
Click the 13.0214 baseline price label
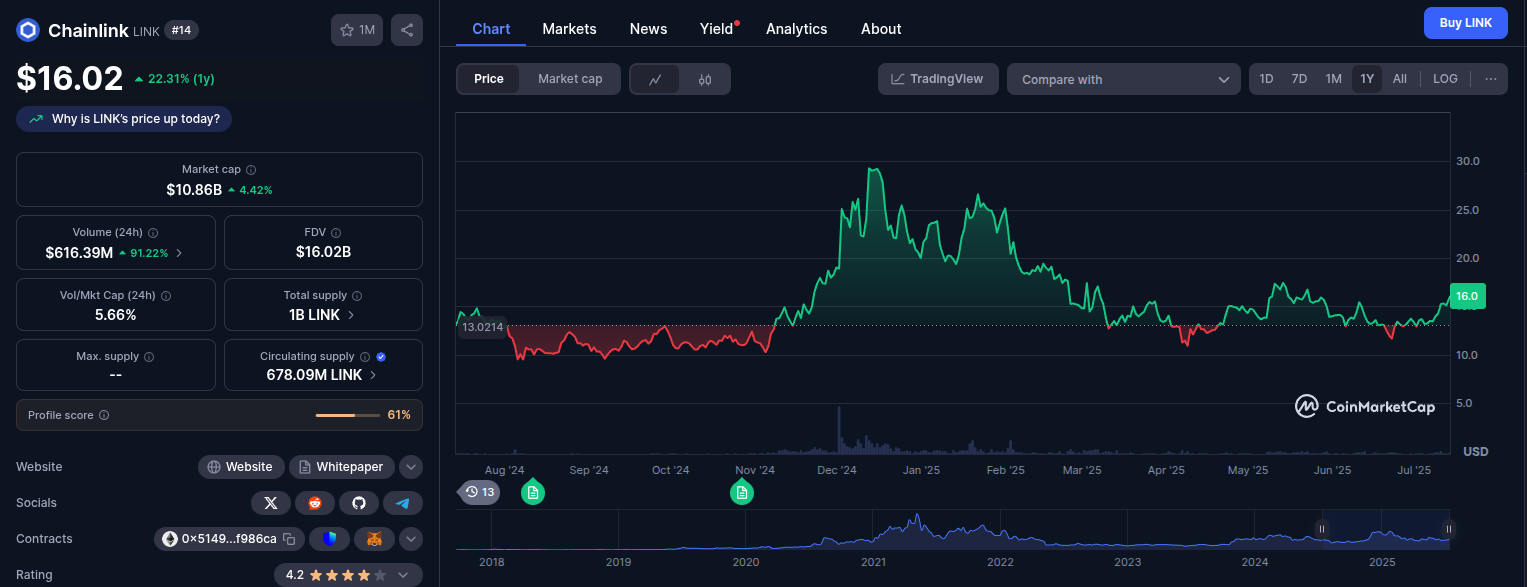click(483, 326)
